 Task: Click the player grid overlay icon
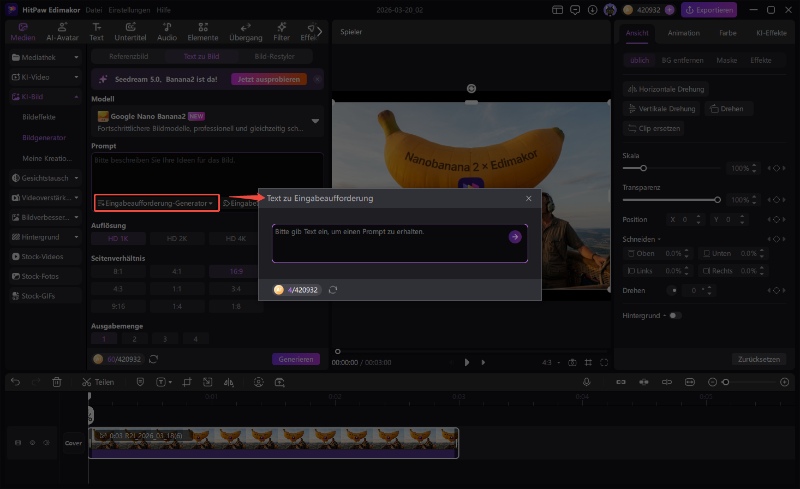588,362
